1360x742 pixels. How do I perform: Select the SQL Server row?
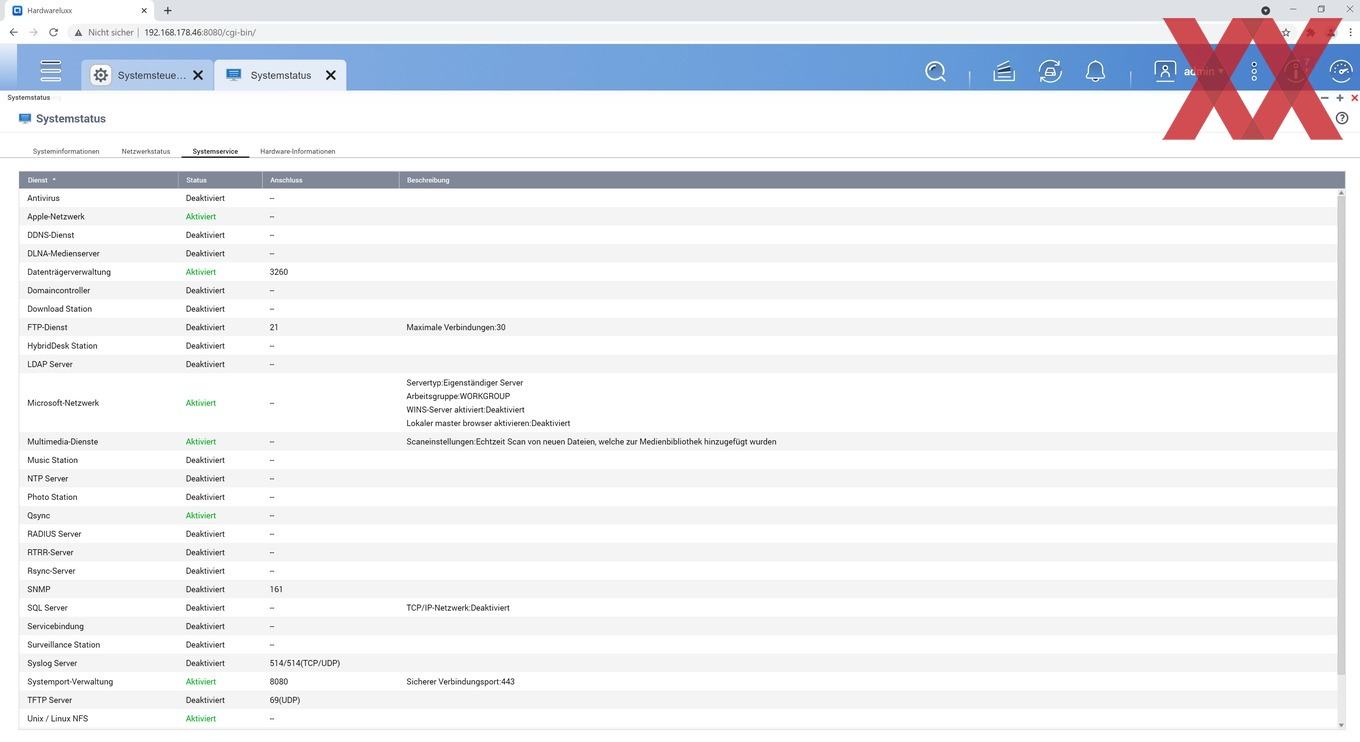pos(678,608)
